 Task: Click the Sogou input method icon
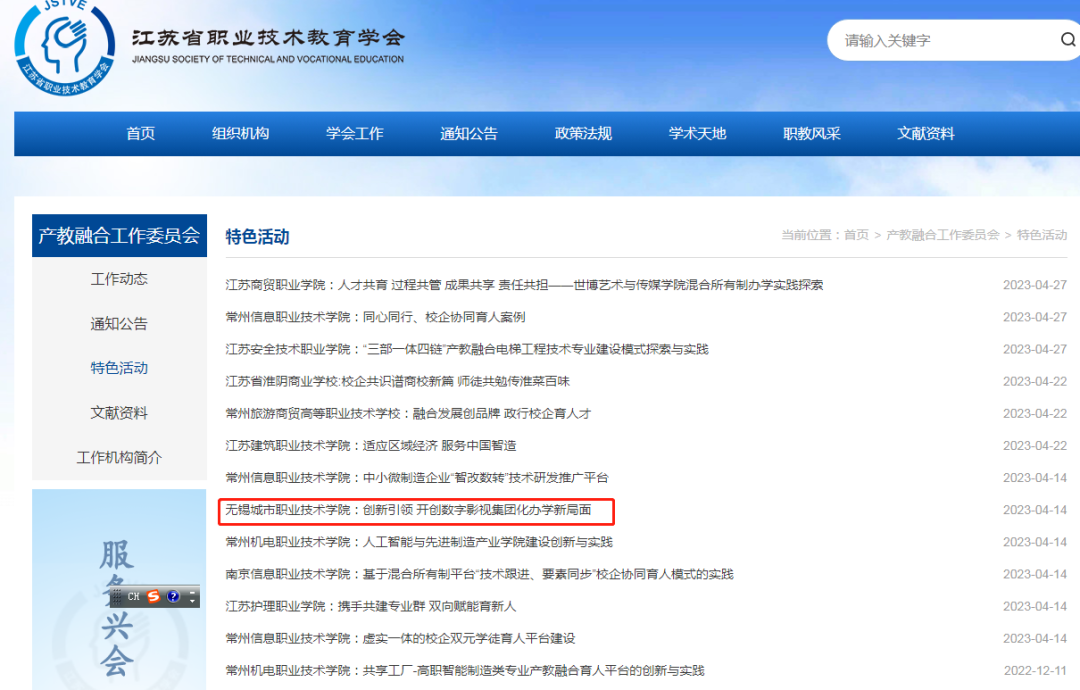click(x=153, y=596)
